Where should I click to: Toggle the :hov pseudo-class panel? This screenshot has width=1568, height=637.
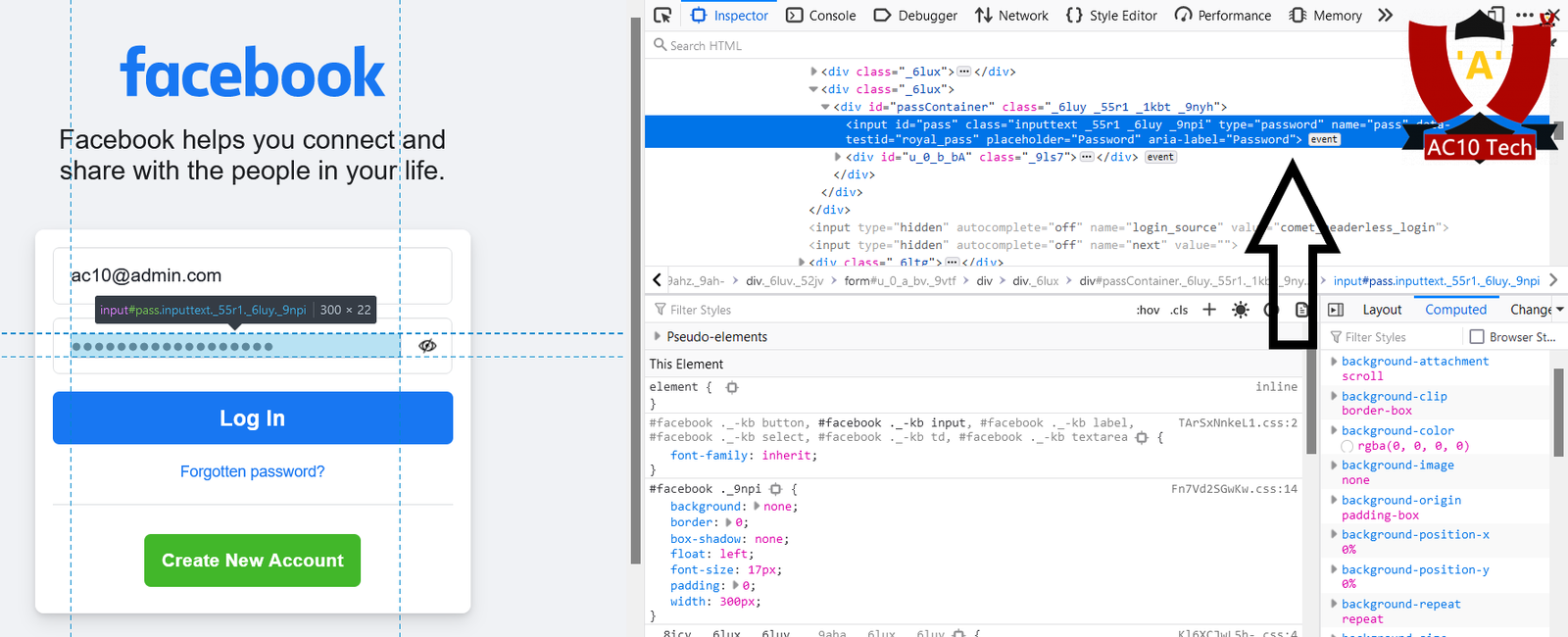coord(1148,311)
